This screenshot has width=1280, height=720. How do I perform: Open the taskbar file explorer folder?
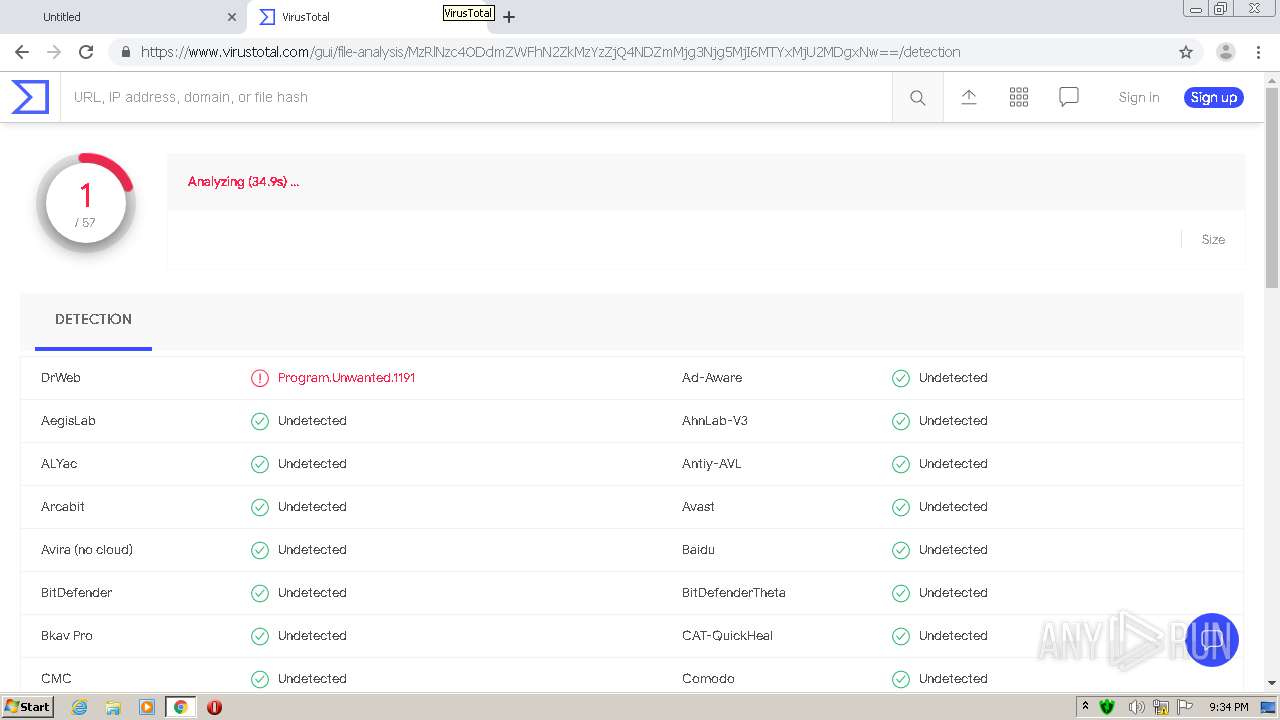tap(113, 707)
